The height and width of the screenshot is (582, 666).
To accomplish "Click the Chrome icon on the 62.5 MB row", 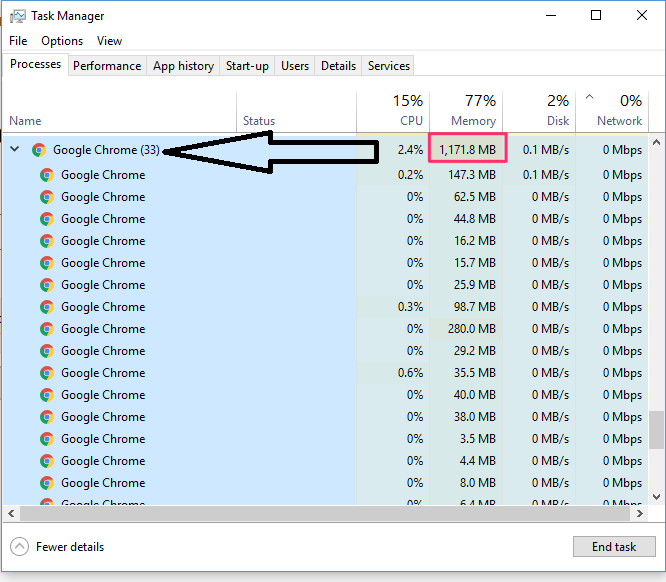I will [x=47, y=197].
